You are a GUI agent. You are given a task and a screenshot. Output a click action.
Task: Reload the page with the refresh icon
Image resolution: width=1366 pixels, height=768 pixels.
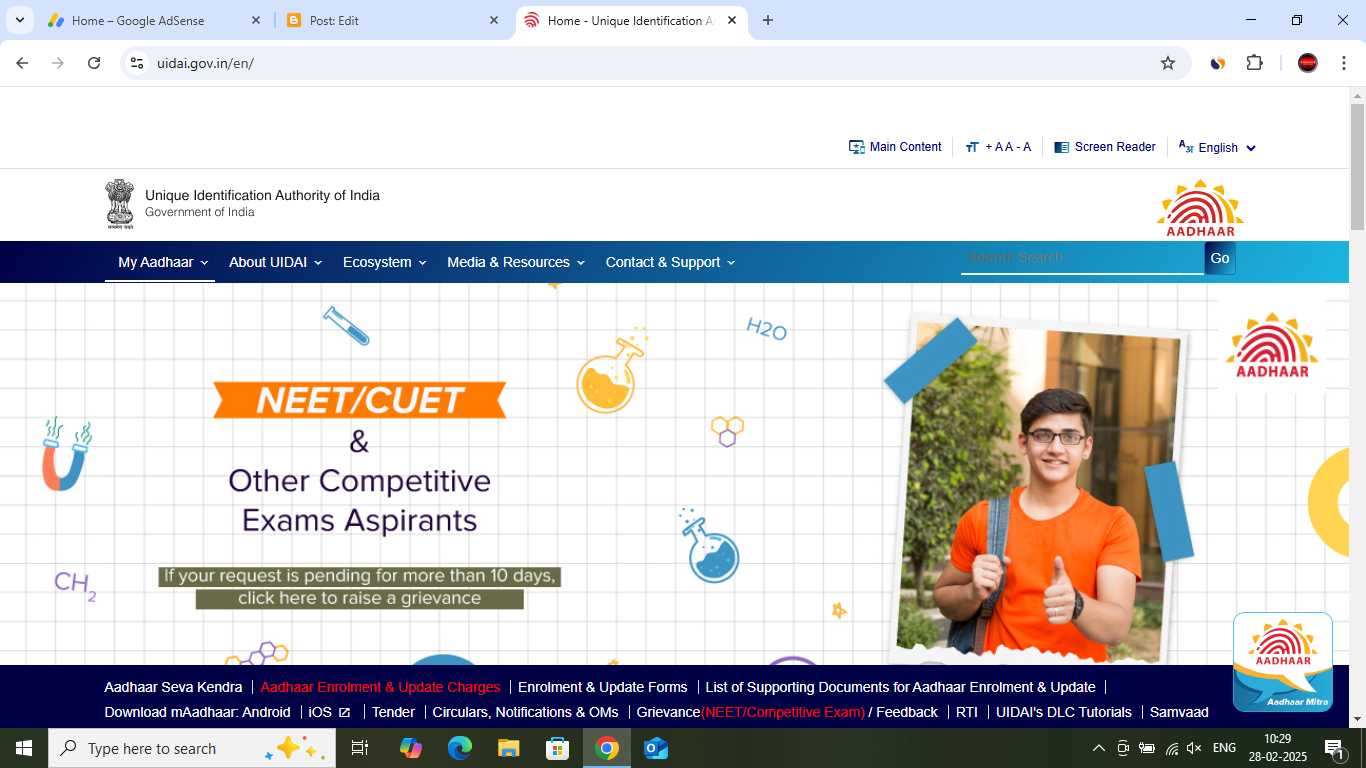(x=94, y=63)
